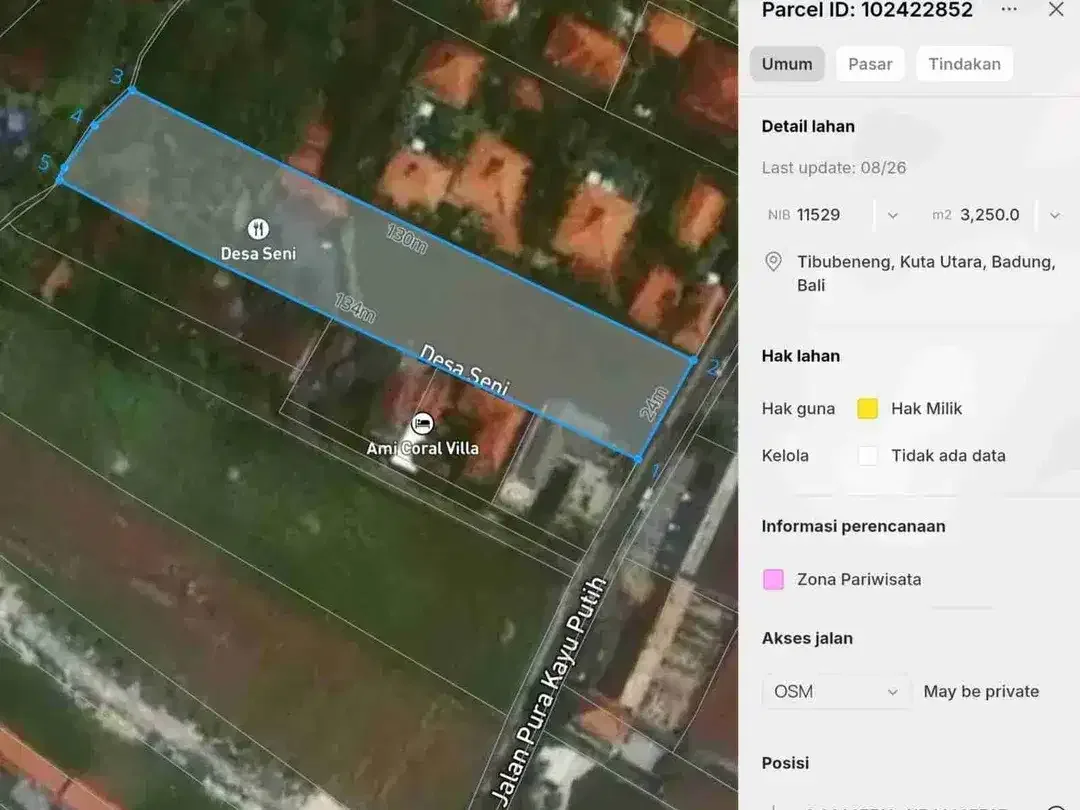Select parcel vertex point 3

[132, 90]
